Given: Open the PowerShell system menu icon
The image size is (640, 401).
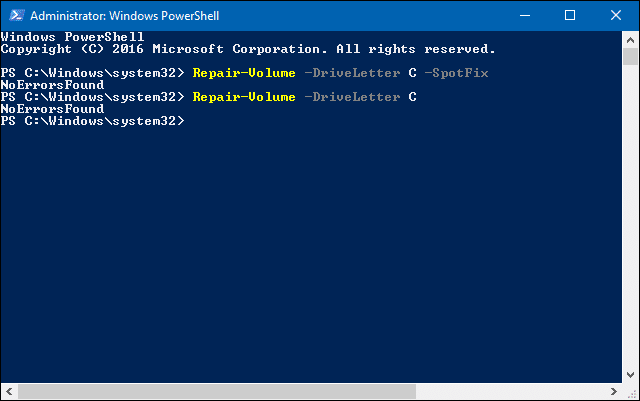Looking at the screenshot, I should click(15, 15).
